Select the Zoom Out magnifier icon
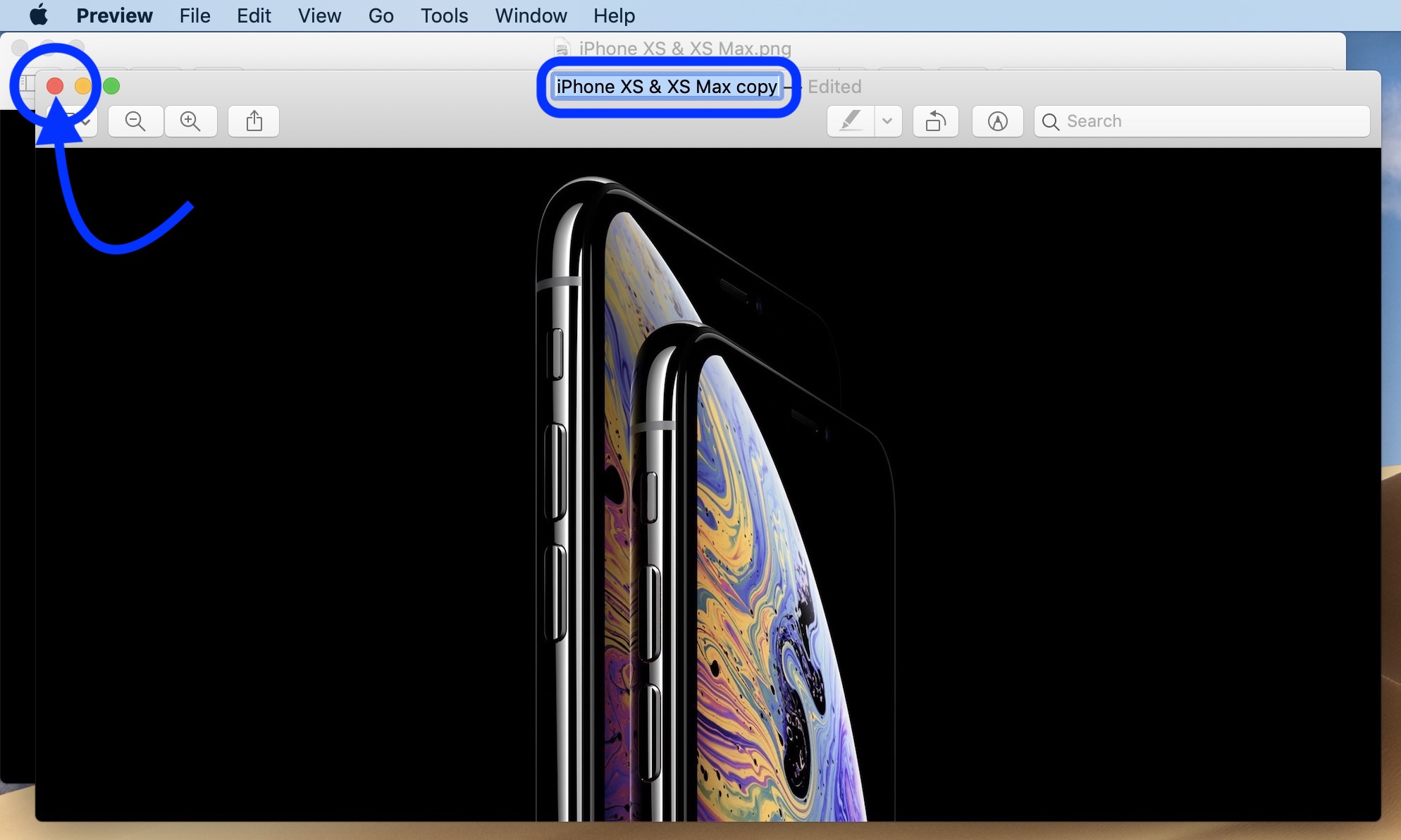The height and width of the screenshot is (840, 1401). click(x=135, y=120)
